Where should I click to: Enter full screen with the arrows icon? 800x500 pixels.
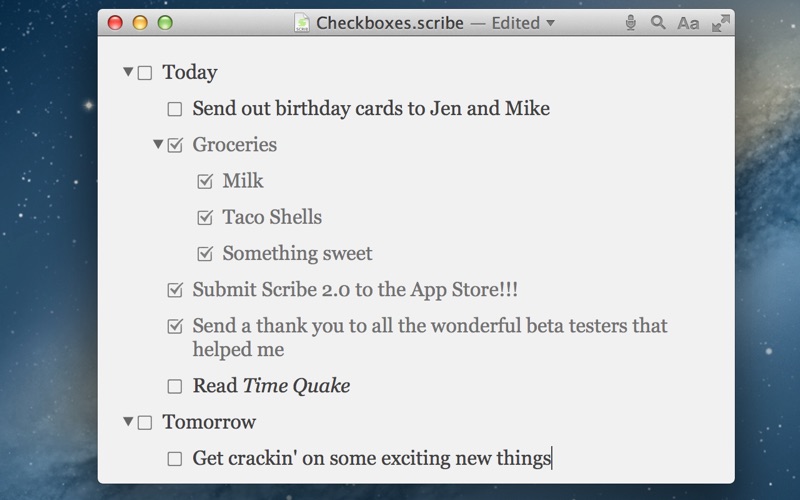[721, 23]
